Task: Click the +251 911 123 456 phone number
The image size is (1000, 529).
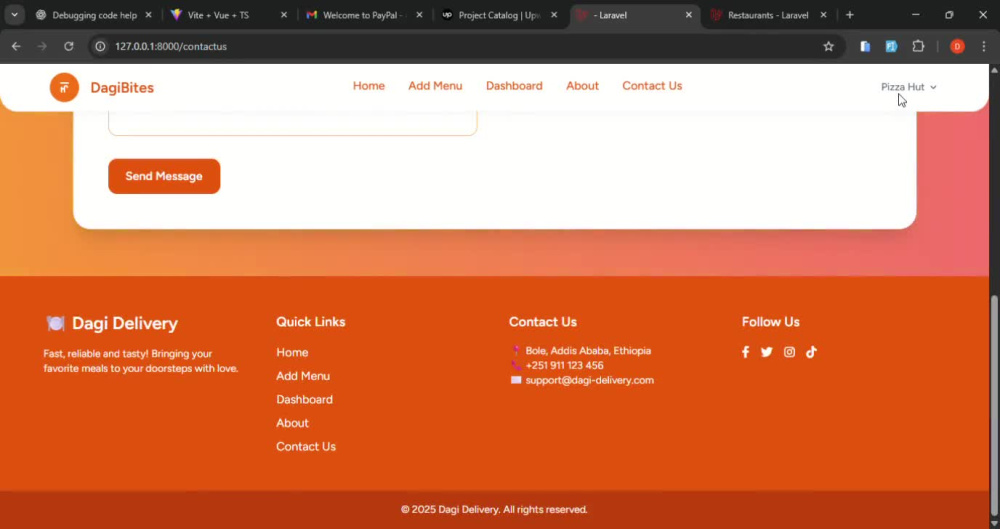Action: (564, 366)
